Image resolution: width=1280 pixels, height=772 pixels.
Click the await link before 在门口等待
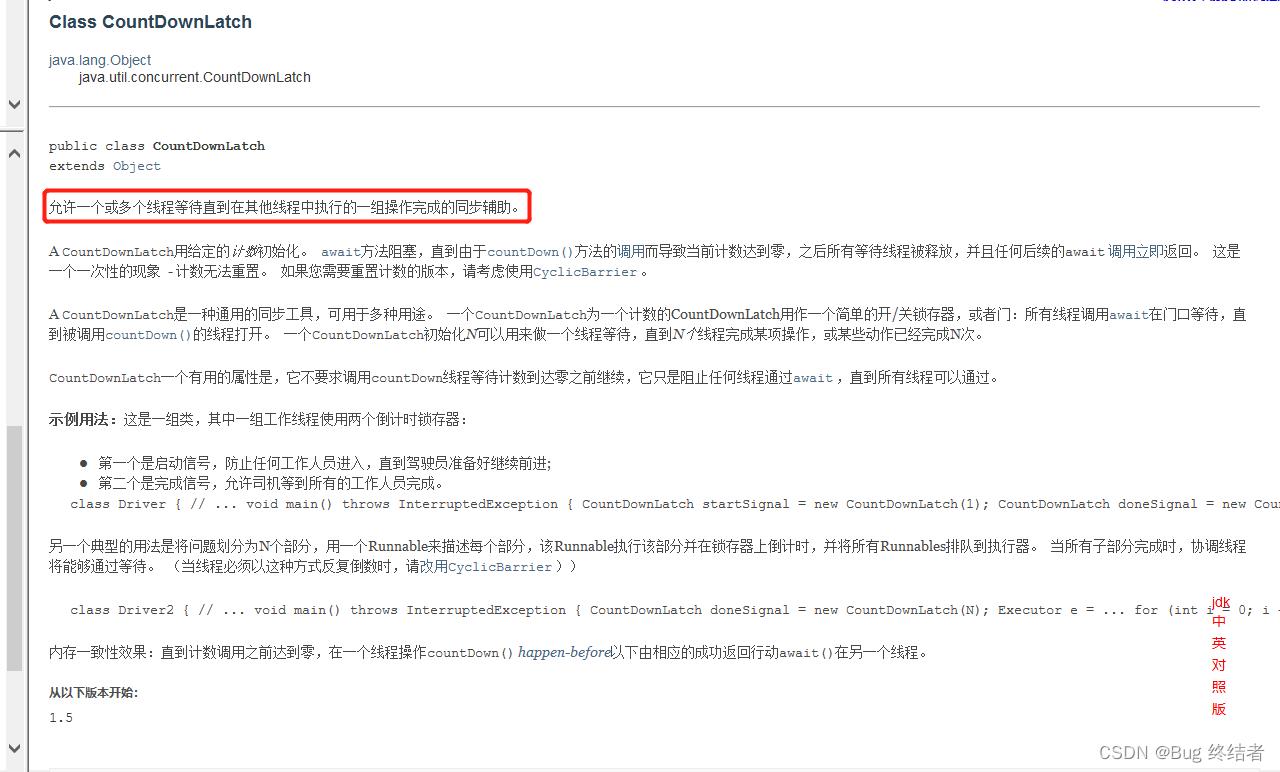click(1129, 315)
